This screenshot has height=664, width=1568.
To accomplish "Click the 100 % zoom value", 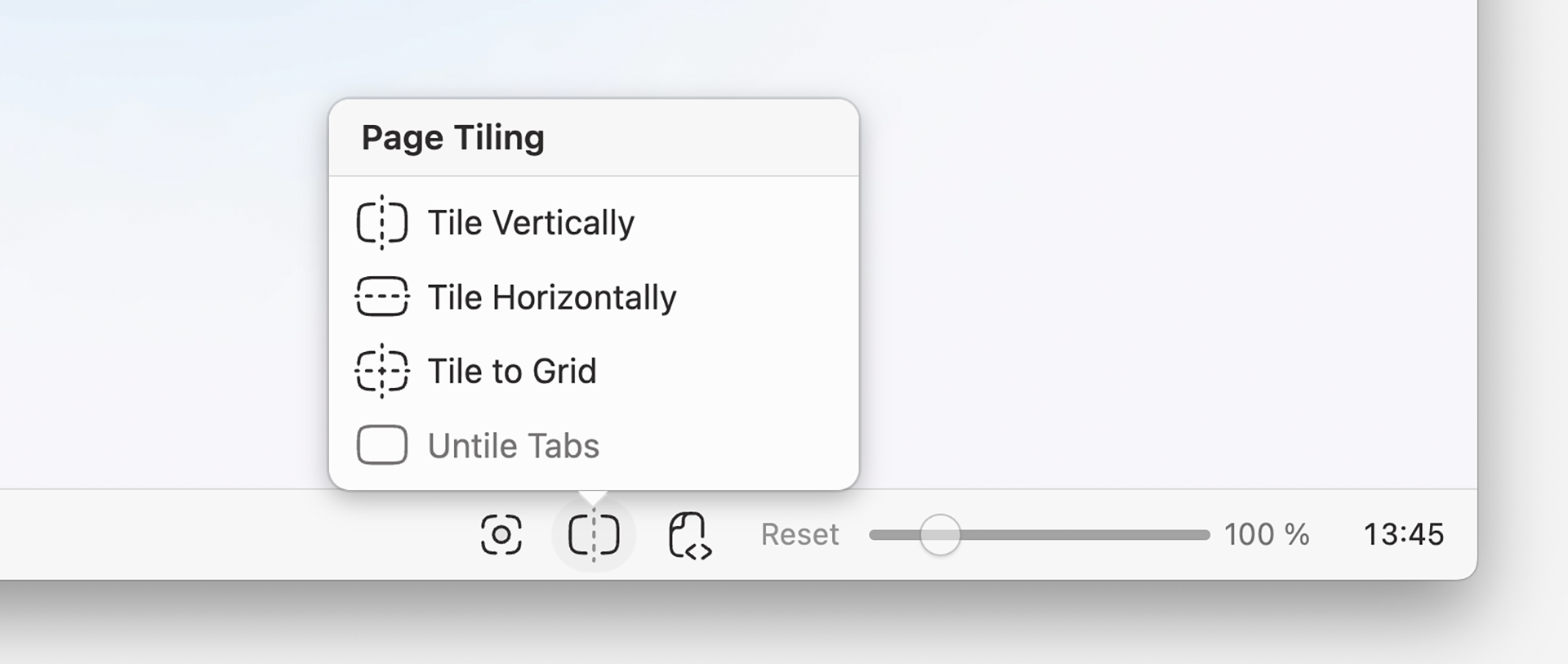I will [1267, 534].
